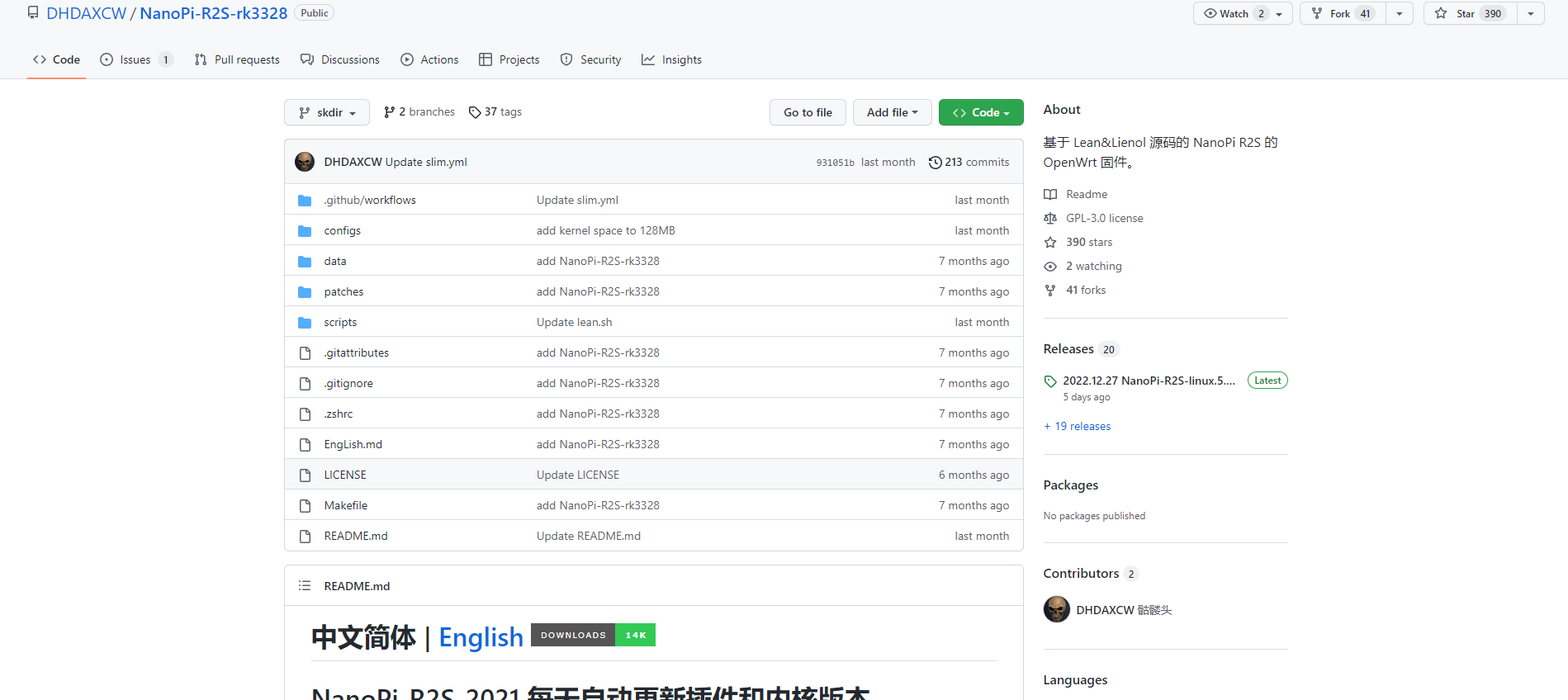Open the Insights tab
Screen dimensions: 1568x700
[x=671, y=59]
